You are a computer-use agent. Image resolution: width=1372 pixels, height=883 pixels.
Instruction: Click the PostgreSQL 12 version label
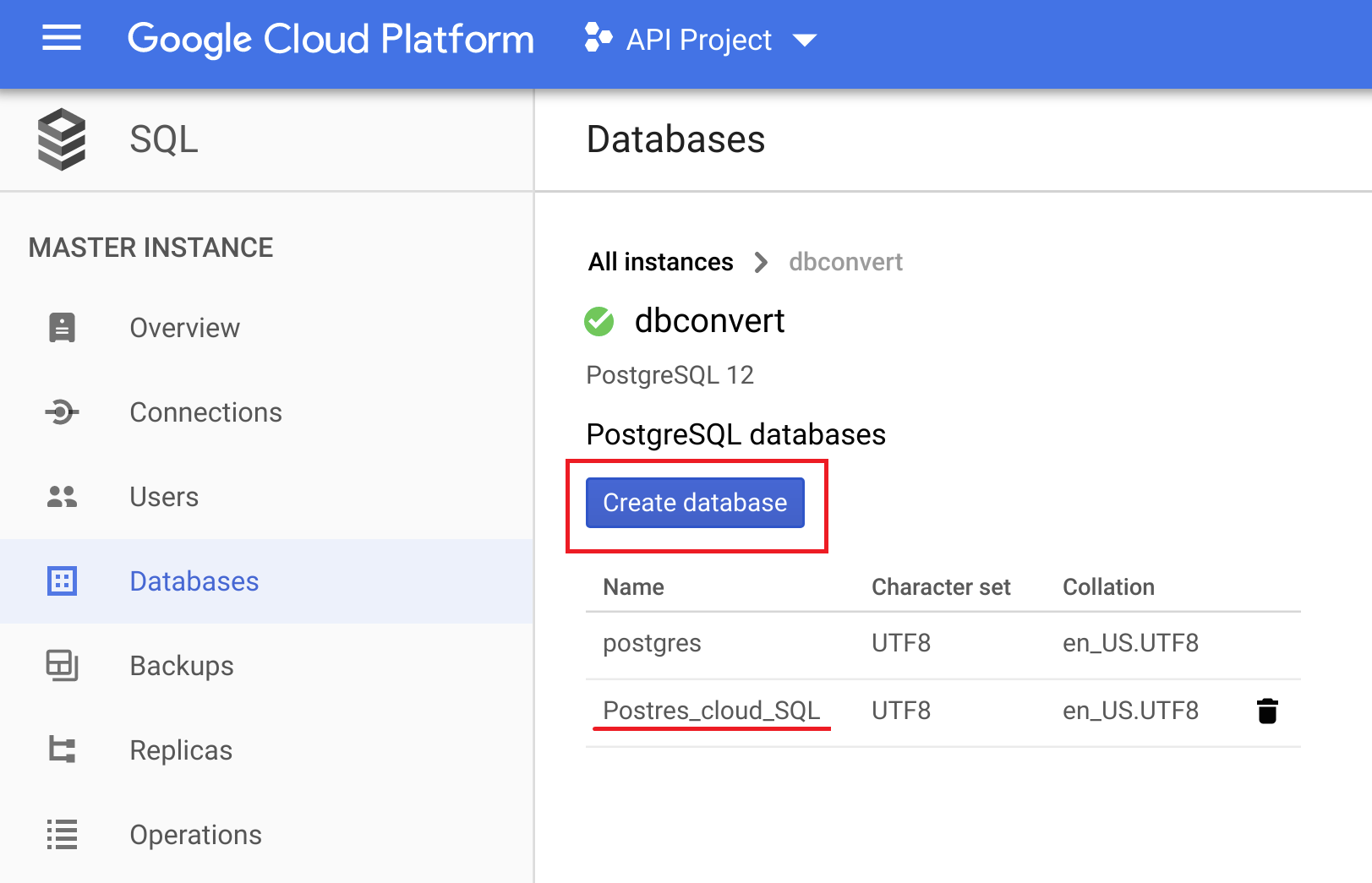670,374
